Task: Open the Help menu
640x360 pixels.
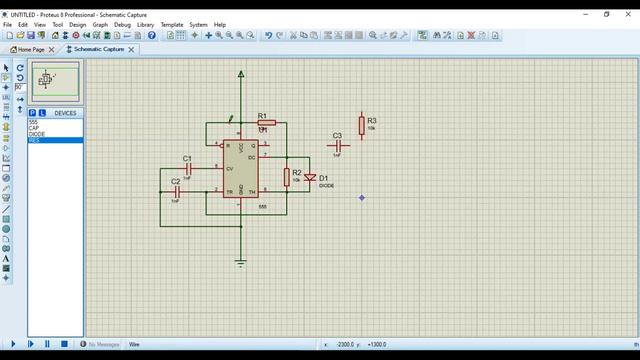Action: (220, 24)
